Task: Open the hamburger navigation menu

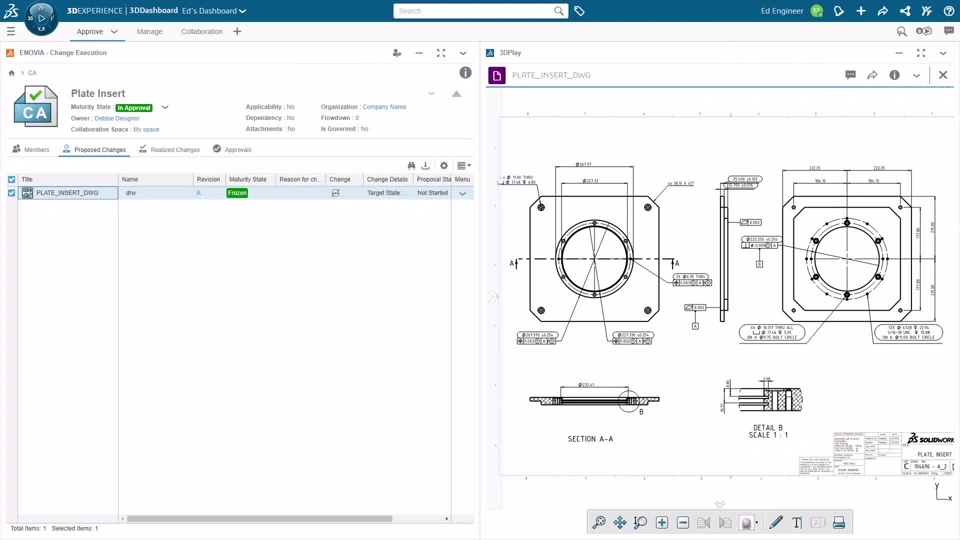Action: (10, 31)
